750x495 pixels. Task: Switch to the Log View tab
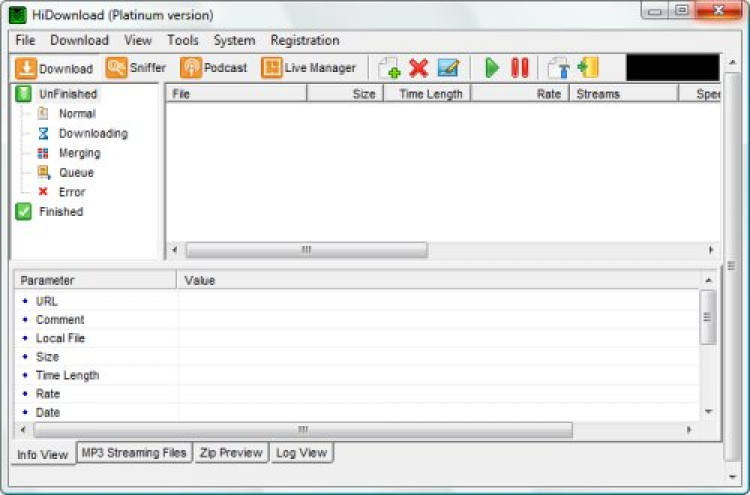[301, 452]
